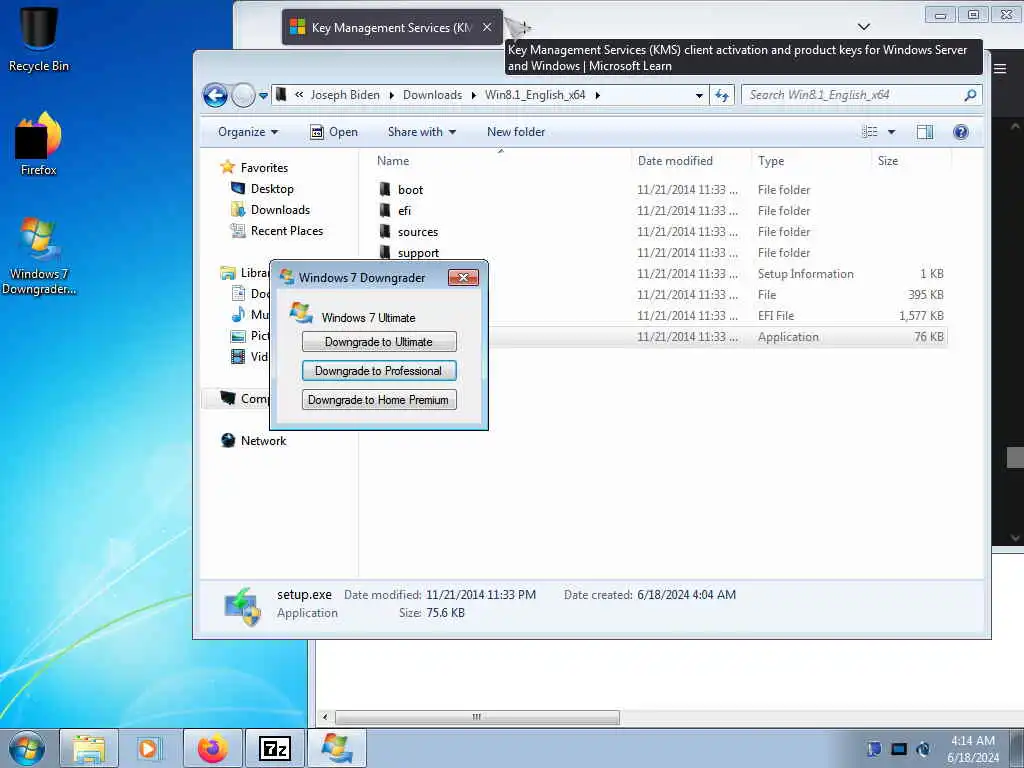
Task: Select the Computer node icon in navigation pane
Action: point(228,398)
